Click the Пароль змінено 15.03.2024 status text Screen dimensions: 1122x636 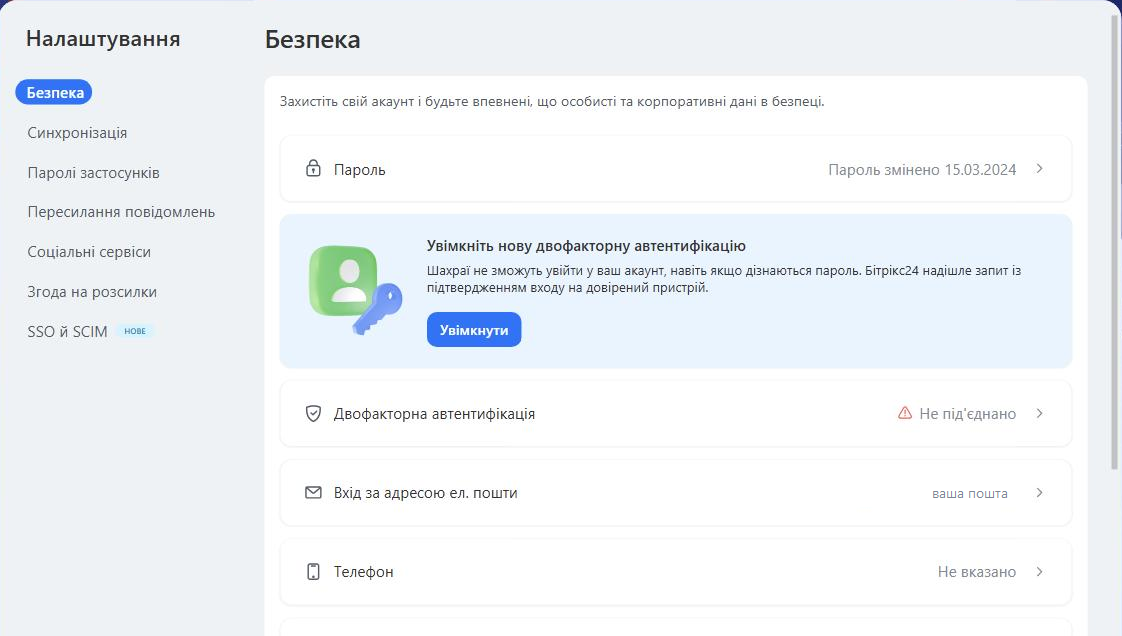click(922, 170)
